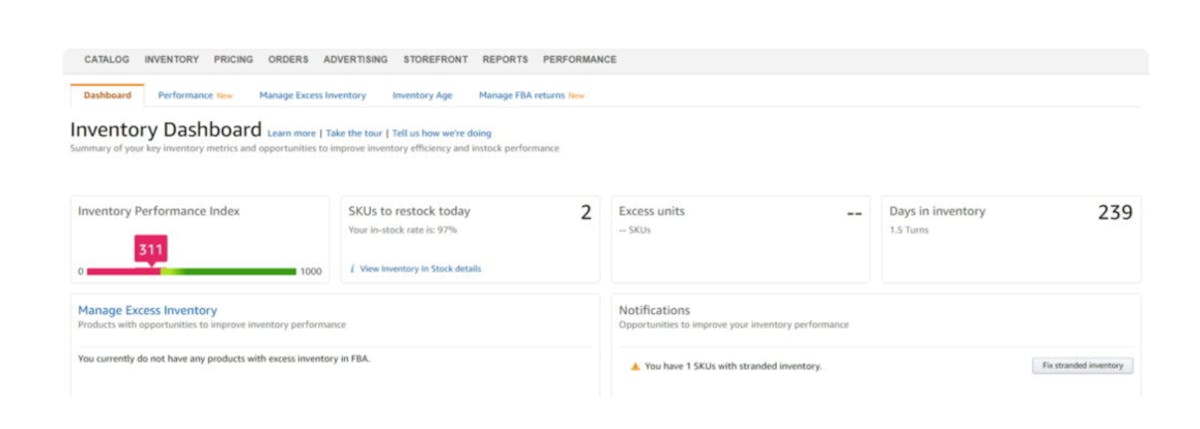Open the CATALOG menu
The width and height of the screenshot is (1200, 429).
pyautogui.click(x=107, y=60)
